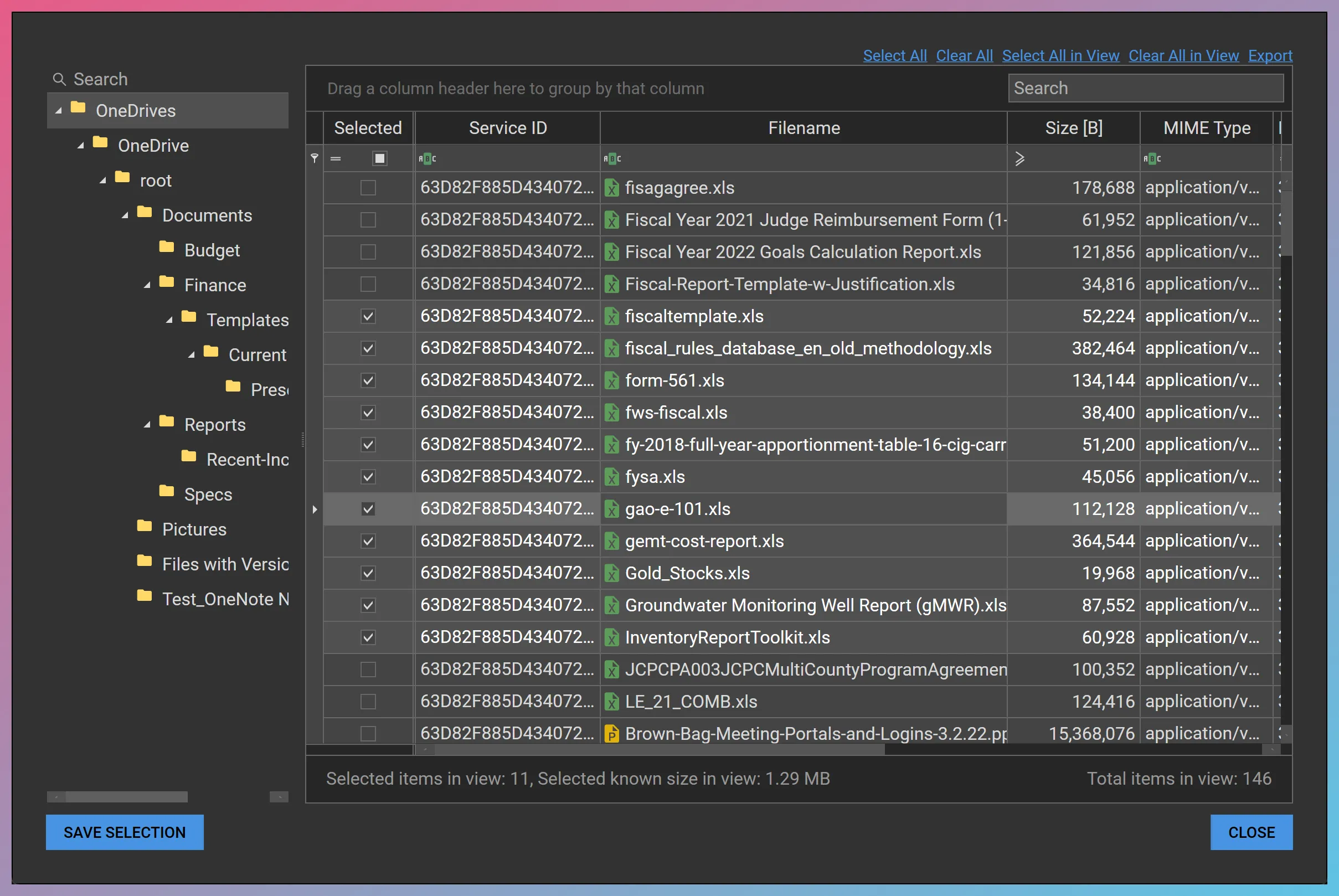Sort by Size [B] column header
The image size is (1339, 896).
[1074, 128]
